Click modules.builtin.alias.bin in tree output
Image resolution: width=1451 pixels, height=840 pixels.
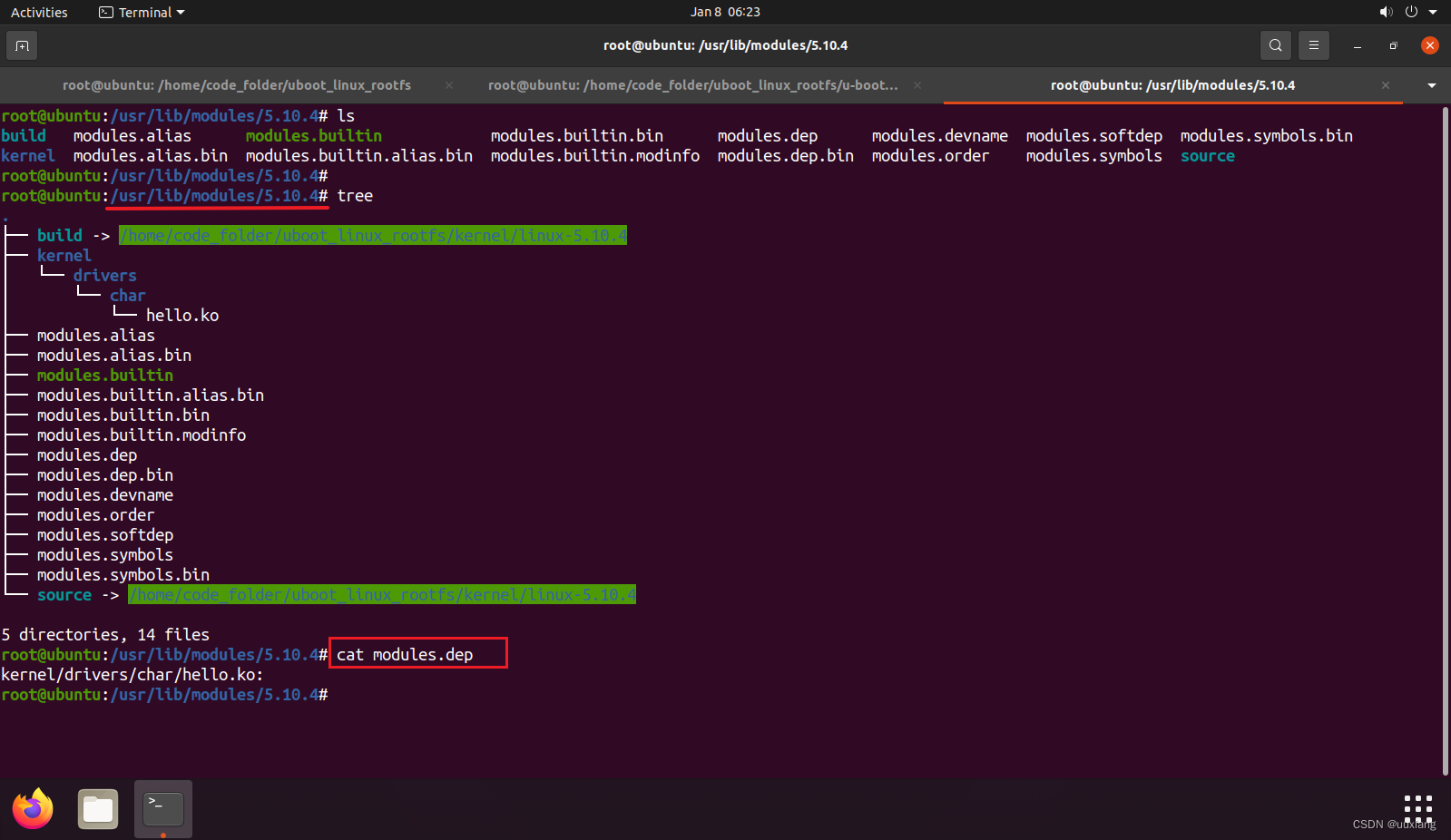151,396
